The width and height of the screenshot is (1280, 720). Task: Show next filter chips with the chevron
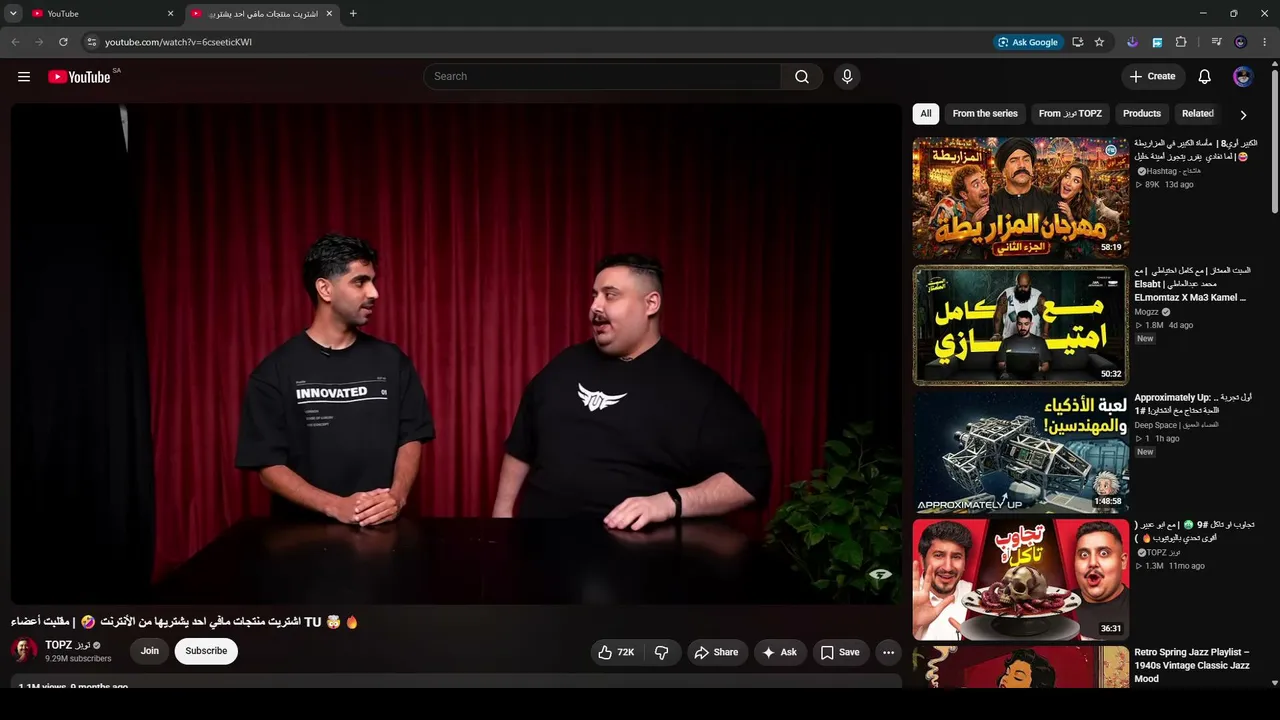pos(1243,115)
